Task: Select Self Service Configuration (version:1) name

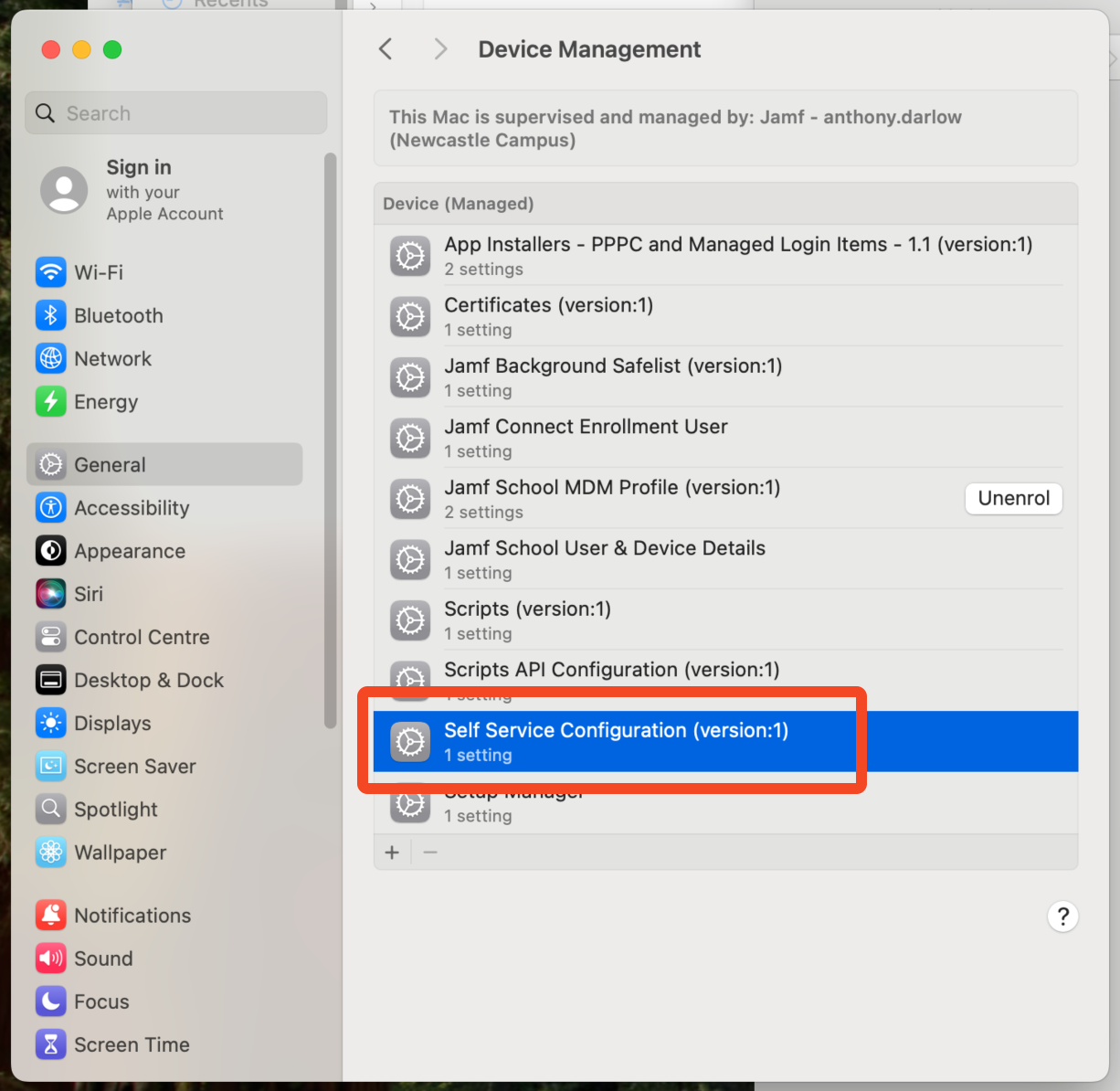Action: 616,730
